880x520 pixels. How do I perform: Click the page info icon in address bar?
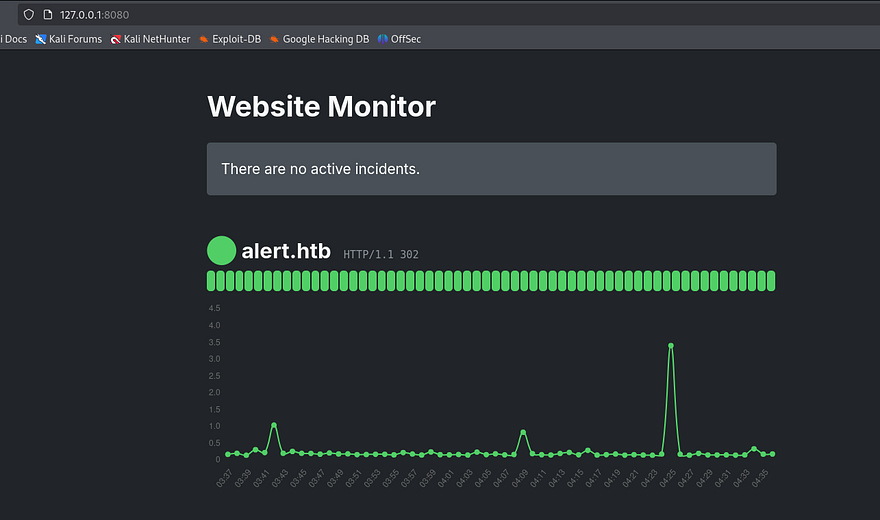click(48, 15)
